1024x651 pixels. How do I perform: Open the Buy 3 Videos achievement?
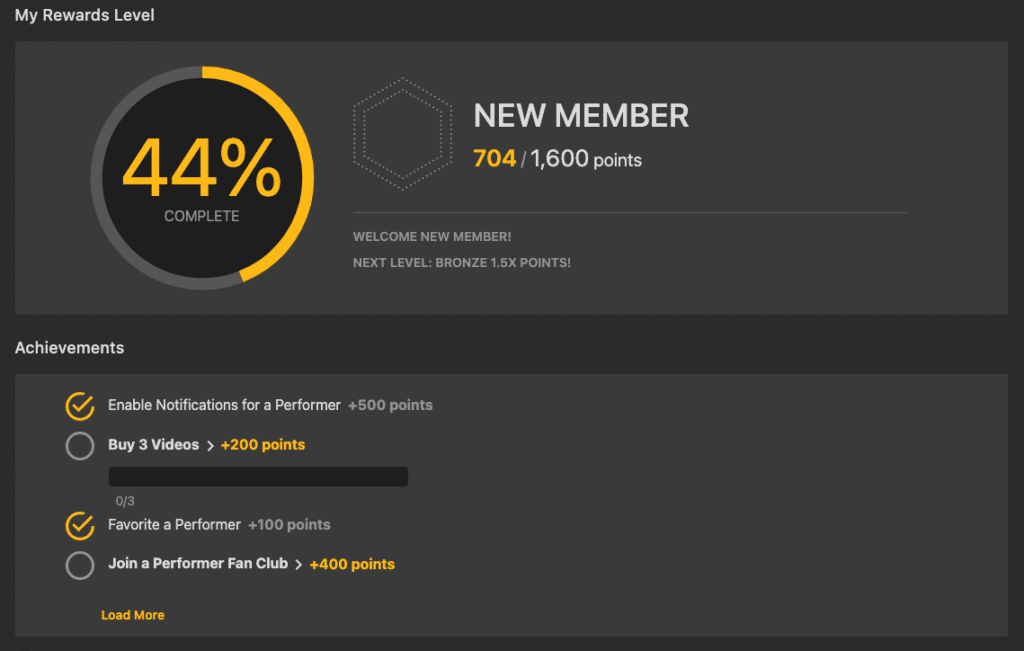(x=153, y=445)
